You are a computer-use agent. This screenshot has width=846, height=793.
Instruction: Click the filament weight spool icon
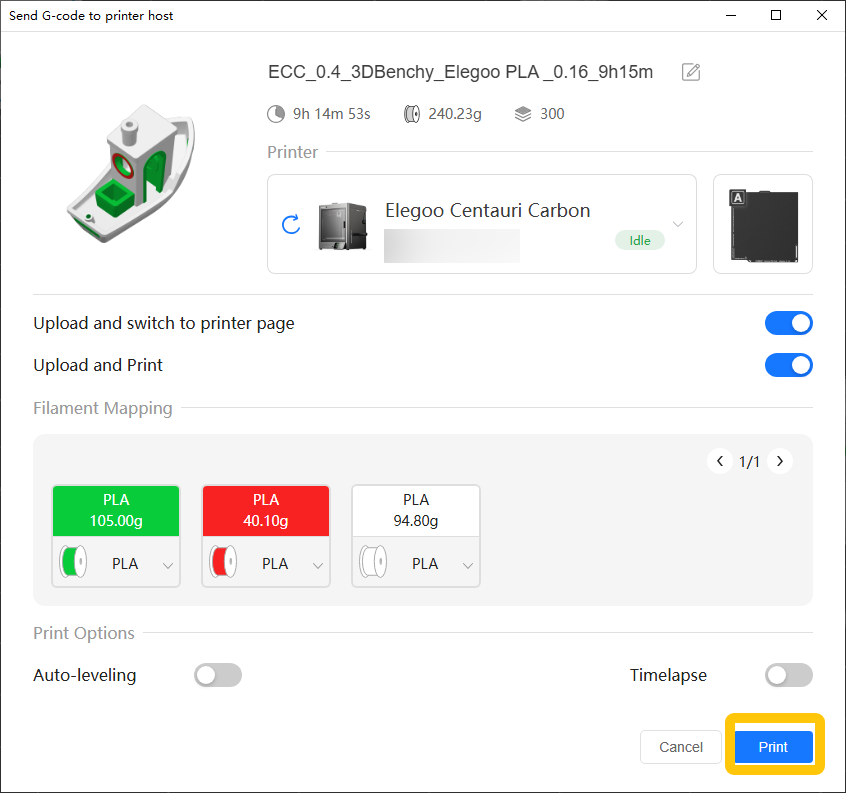(x=412, y=114)
